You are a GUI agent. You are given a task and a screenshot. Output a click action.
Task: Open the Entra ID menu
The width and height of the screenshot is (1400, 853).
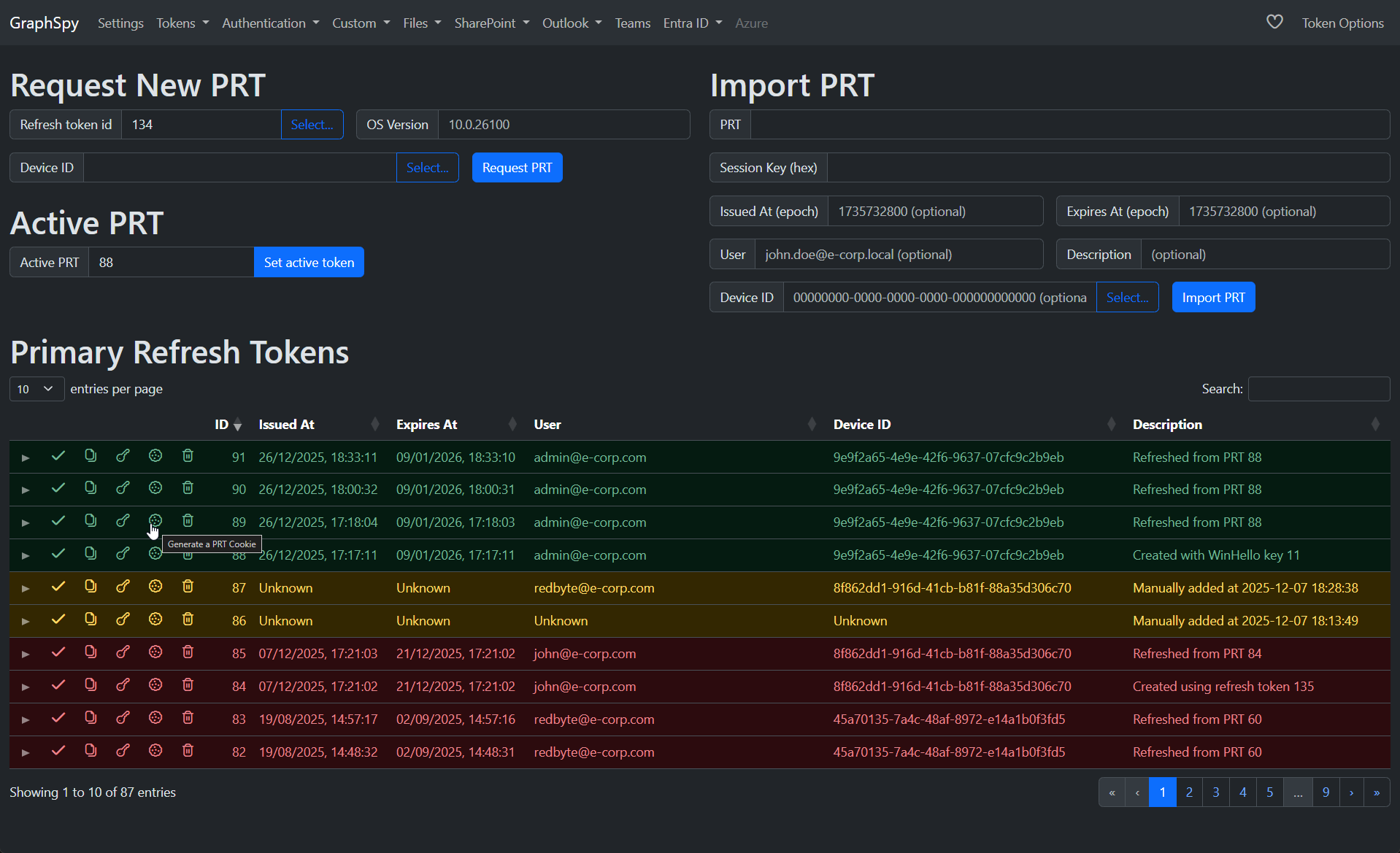click(693, 23)
